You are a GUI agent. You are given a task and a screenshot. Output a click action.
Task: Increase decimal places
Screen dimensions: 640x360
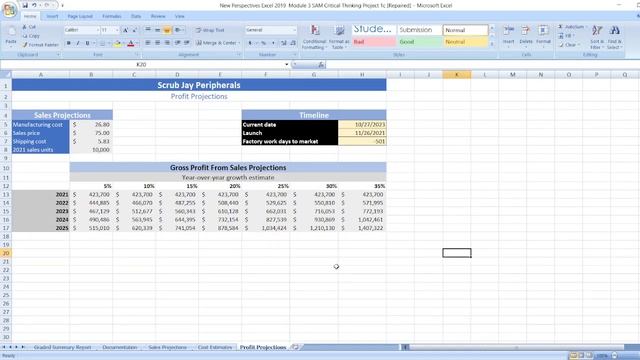point(284,43)
